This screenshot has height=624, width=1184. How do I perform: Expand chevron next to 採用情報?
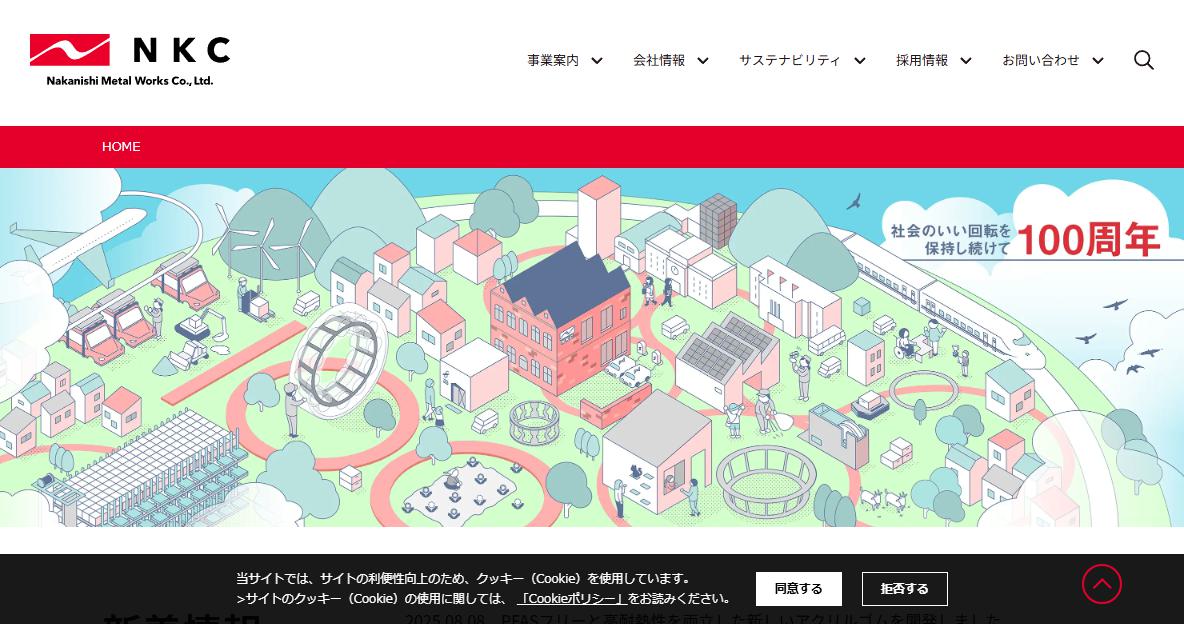point(965,61)
